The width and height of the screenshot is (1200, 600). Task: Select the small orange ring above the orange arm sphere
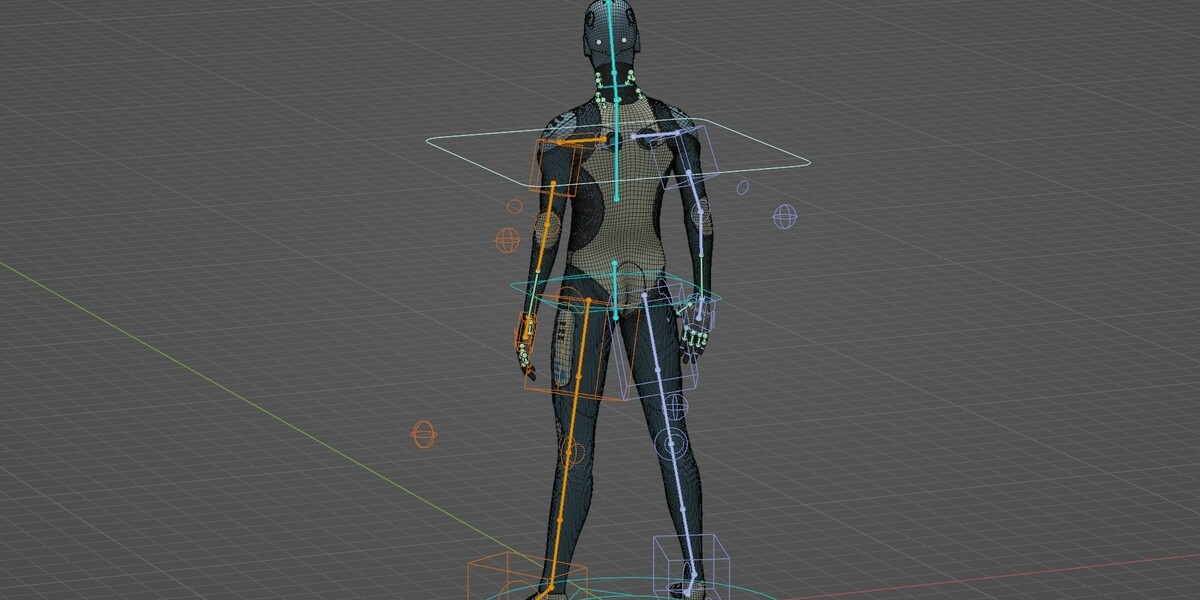(514, 207)
